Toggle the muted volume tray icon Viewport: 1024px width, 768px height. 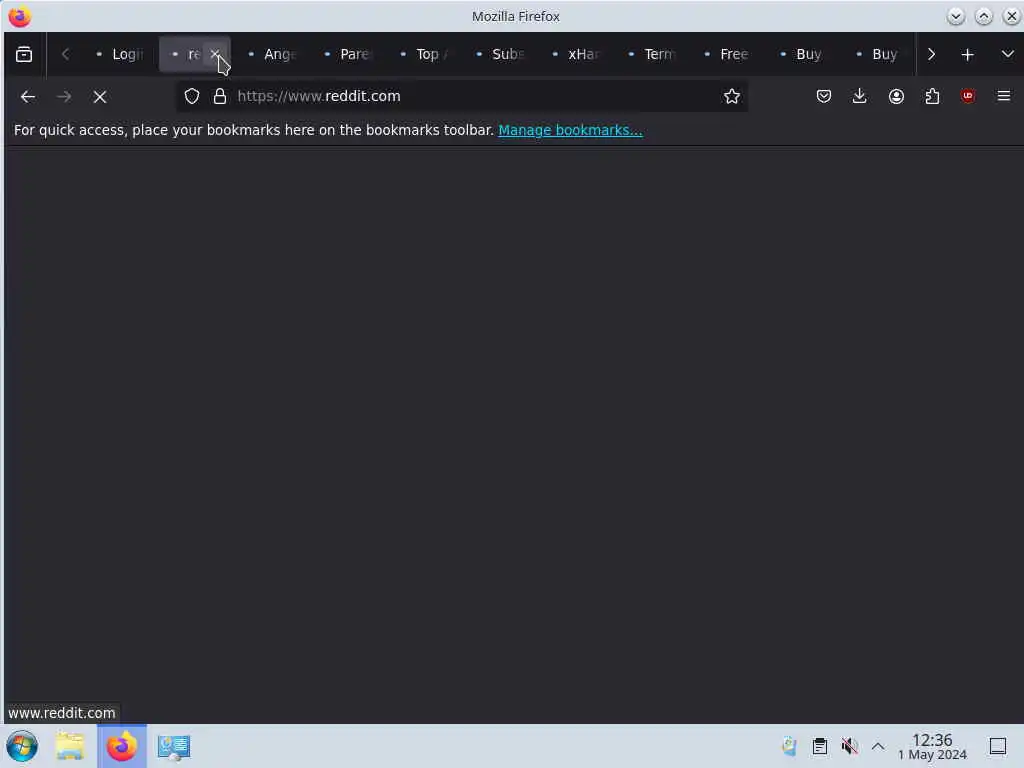[x=849, y=746]
